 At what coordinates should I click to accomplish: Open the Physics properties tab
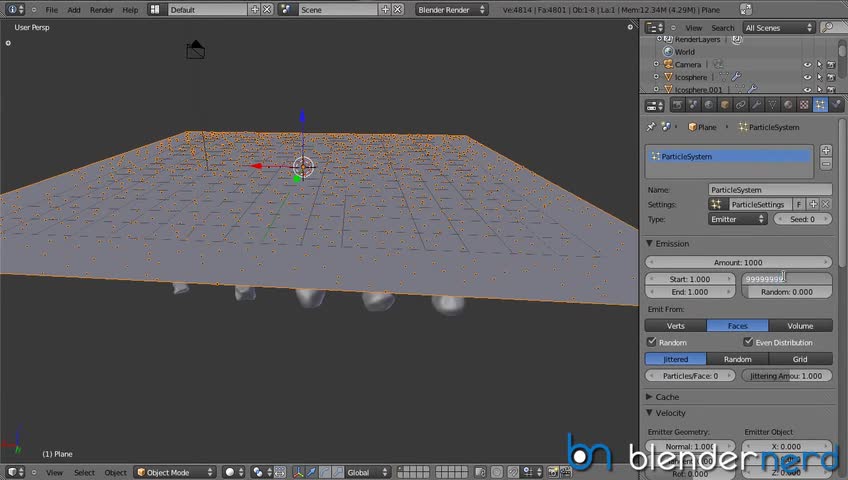point(836,105)
